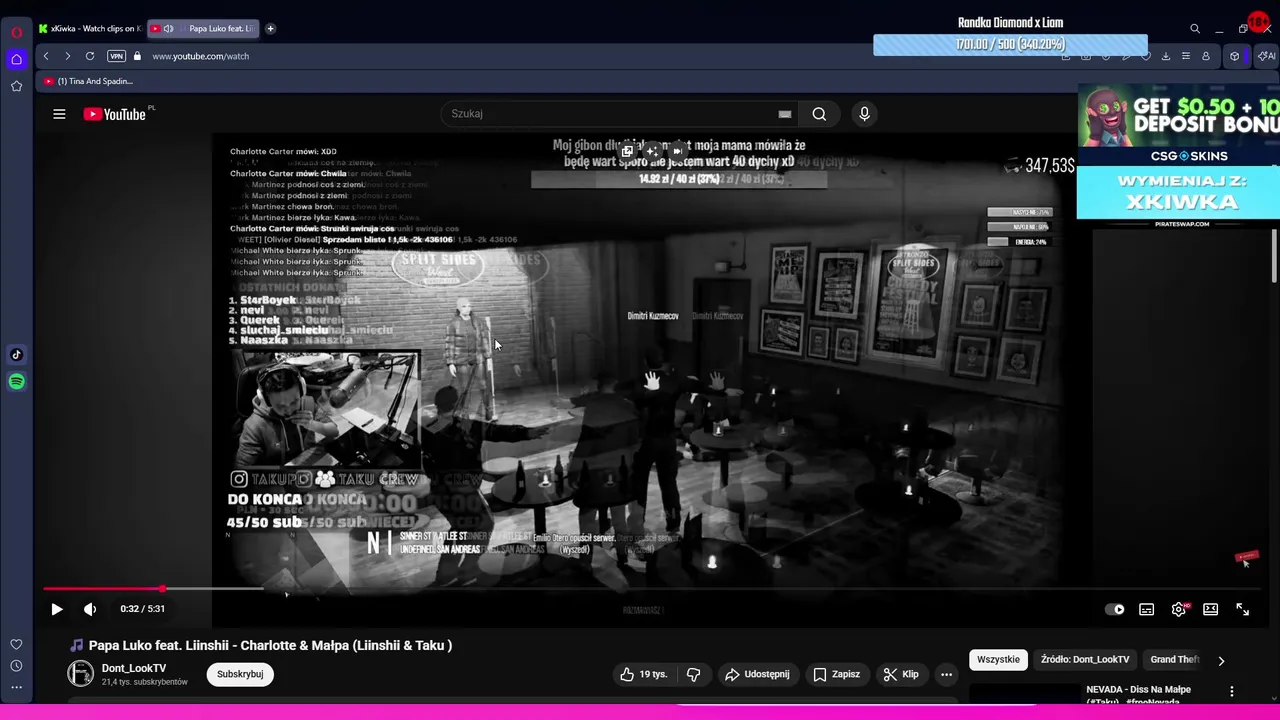Viewport: 1280px width, 720px height.
Task: Open the Dont_LookTV channel avatar
Action: coord(80,674)
